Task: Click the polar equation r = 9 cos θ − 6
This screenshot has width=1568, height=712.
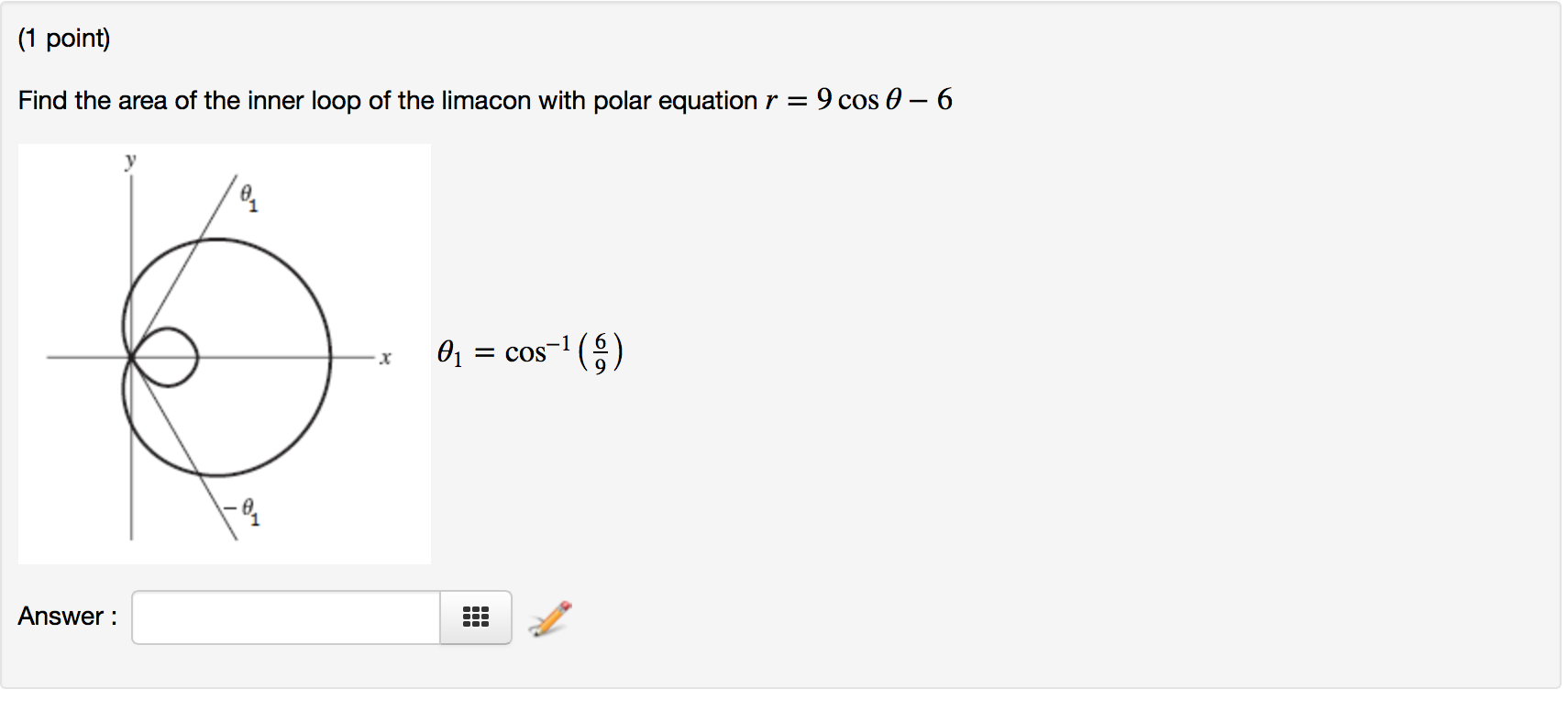Action: click(x=859, y=99)
